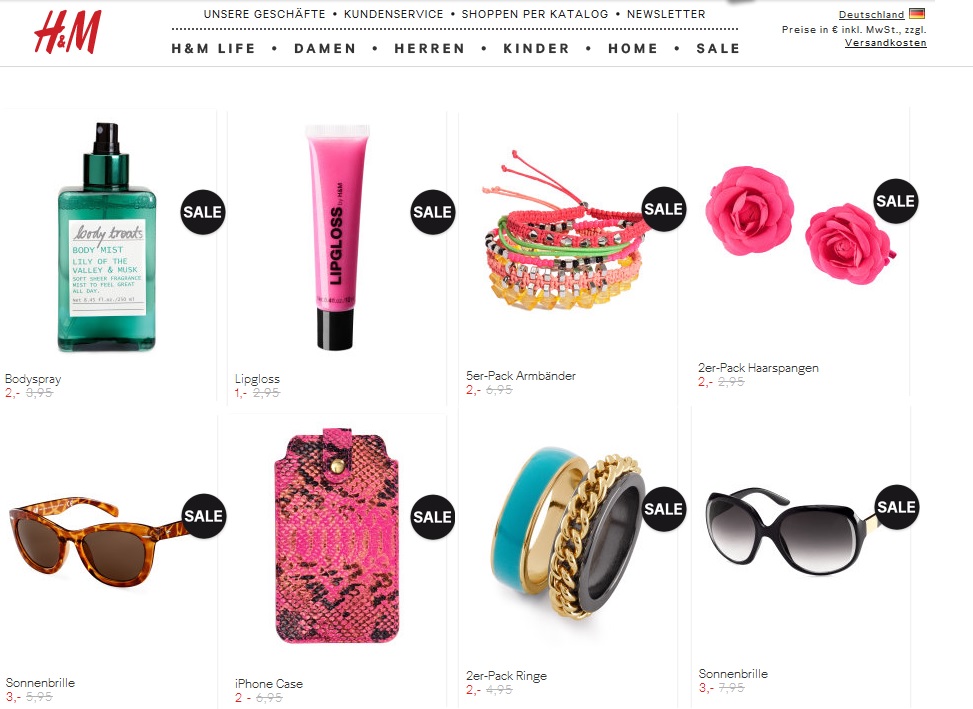The image size is (973, 709).
Task: Click SALE badge beside the bracelets
Action: (x=663, y=209)
